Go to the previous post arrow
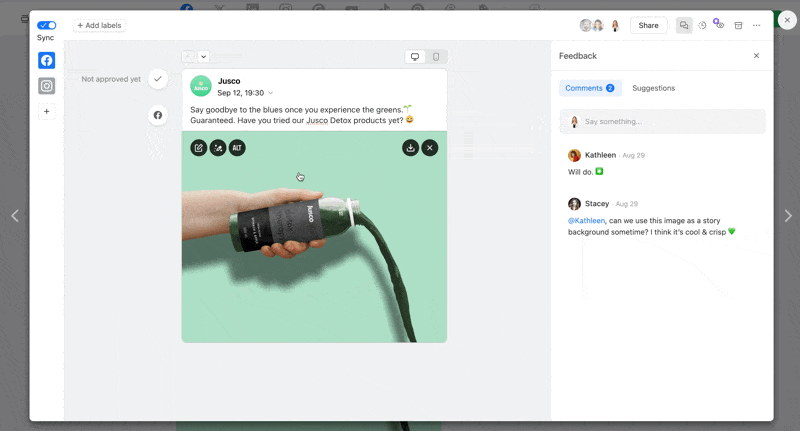Viewport: 800px width, 431px height. [15, 216]
